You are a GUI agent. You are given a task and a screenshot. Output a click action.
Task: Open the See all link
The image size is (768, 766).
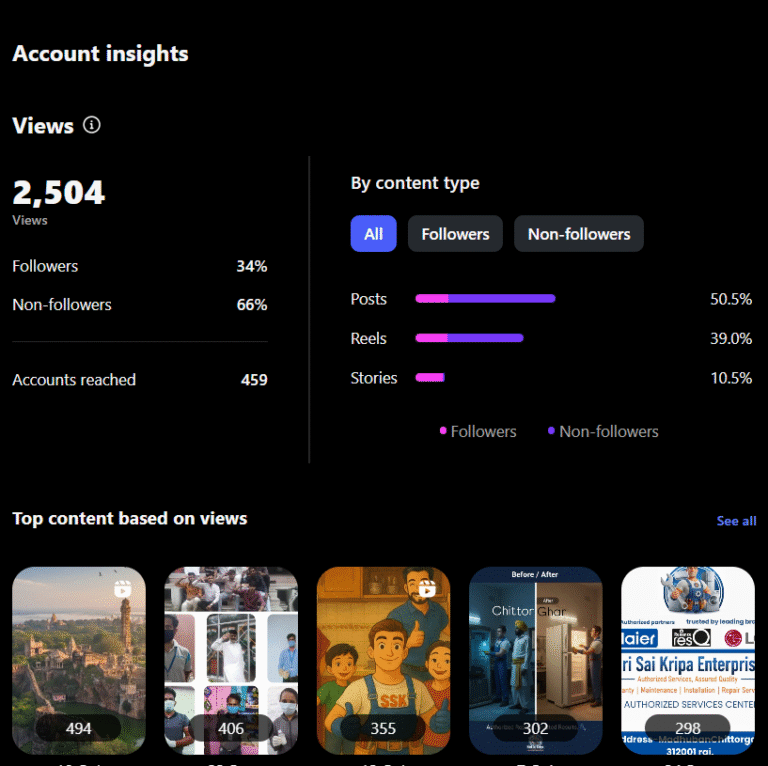pos(736,521)
